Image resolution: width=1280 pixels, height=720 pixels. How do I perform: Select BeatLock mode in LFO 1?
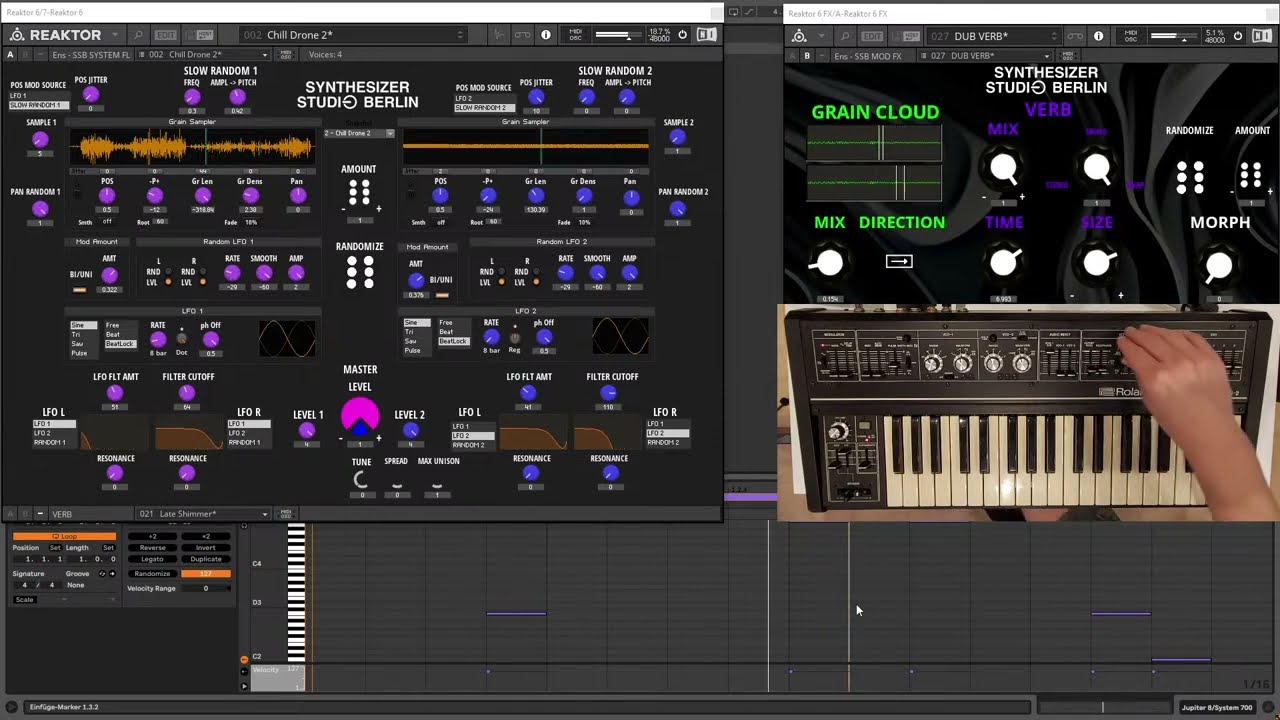[119, 344]
